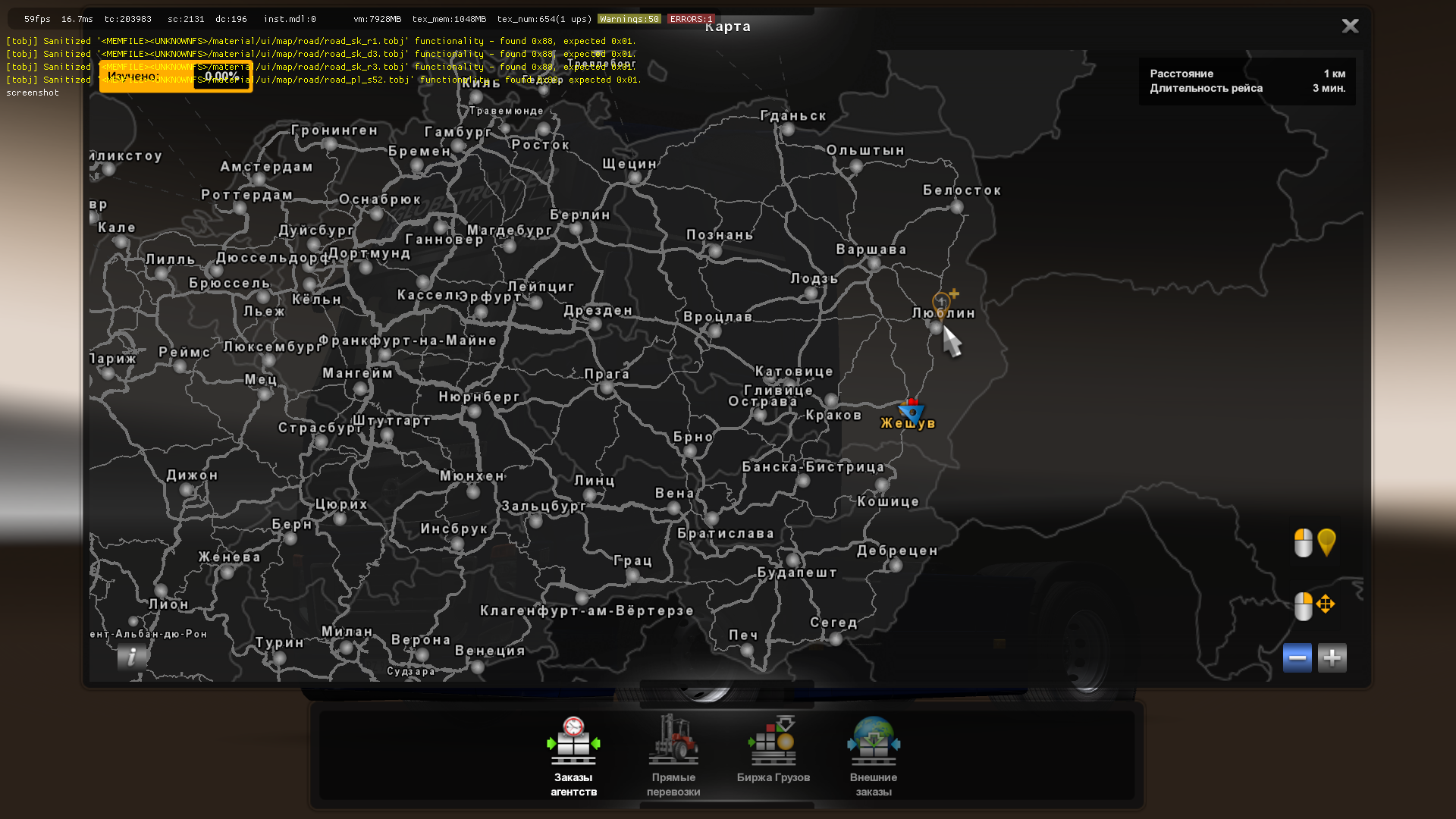1456x819 pixels.
Task: Click the map zoom in plus button
Action: (1332, 657)
